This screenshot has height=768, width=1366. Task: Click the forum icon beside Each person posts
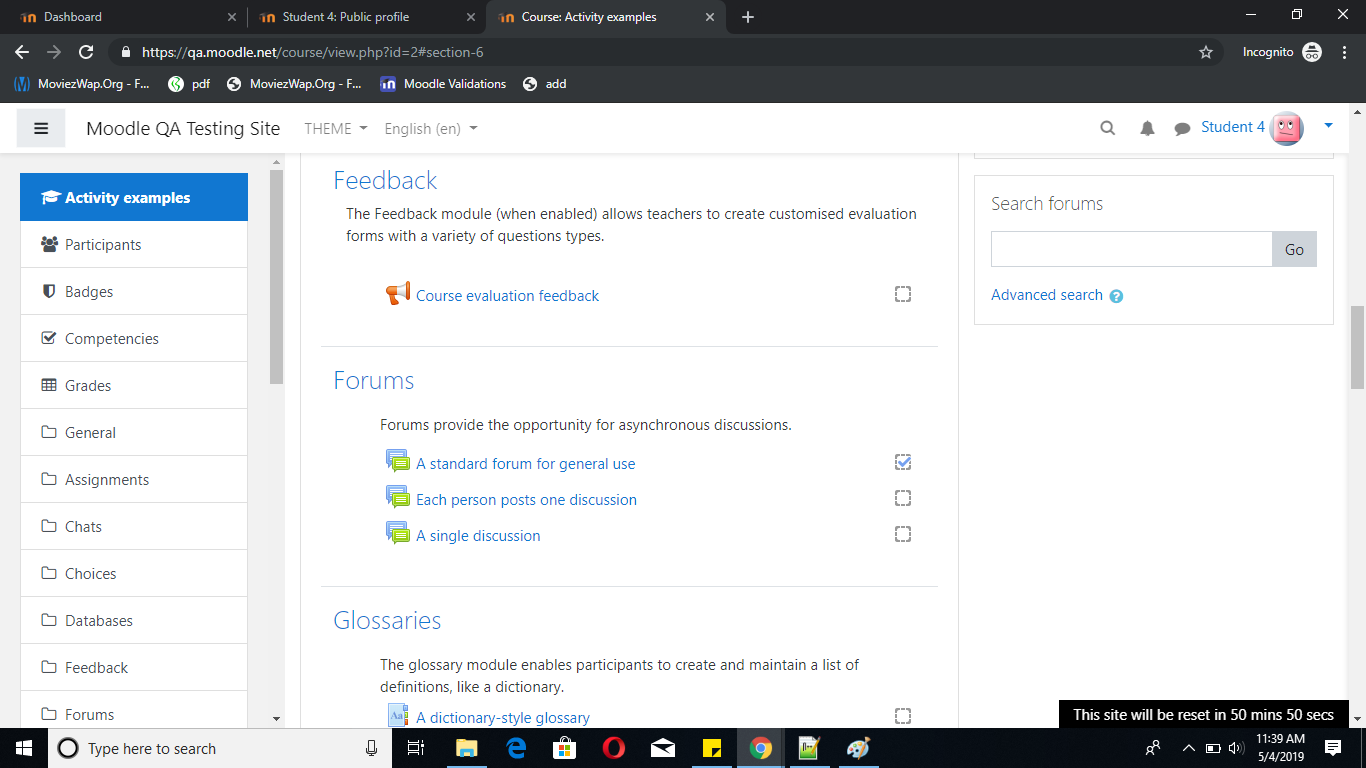(x=398, y=498)
